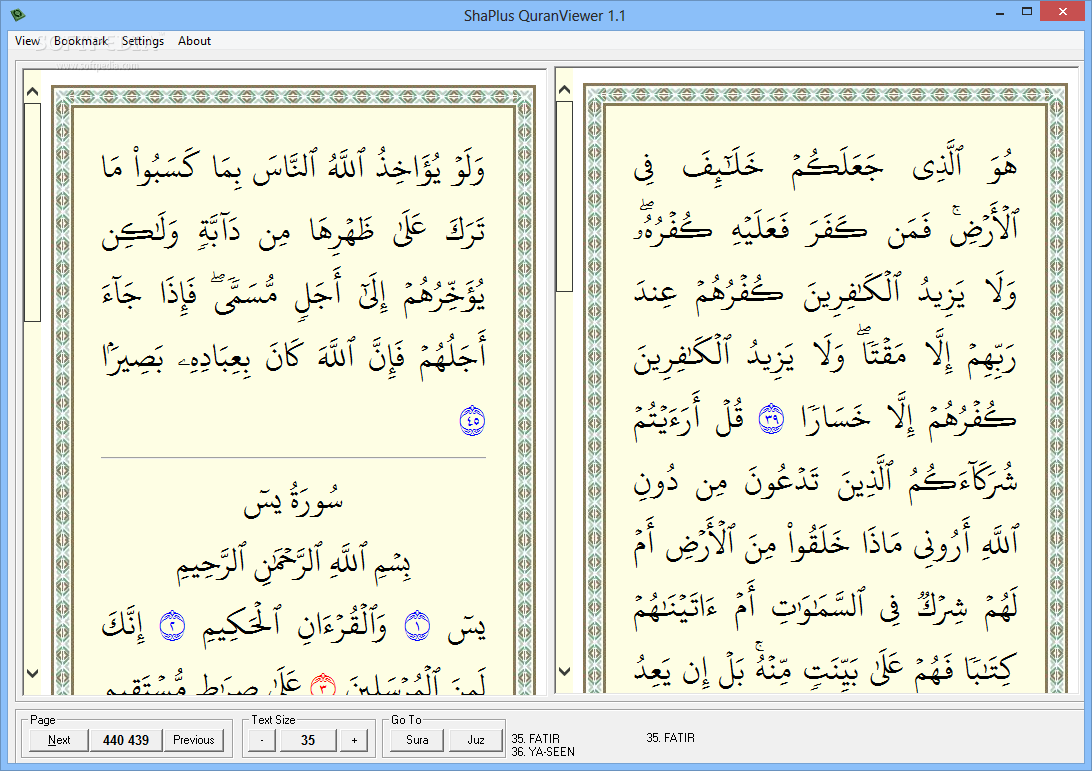
Task: Click the left page scrollbar thumb
Action: pyautogui.click(x=32, y=212)
